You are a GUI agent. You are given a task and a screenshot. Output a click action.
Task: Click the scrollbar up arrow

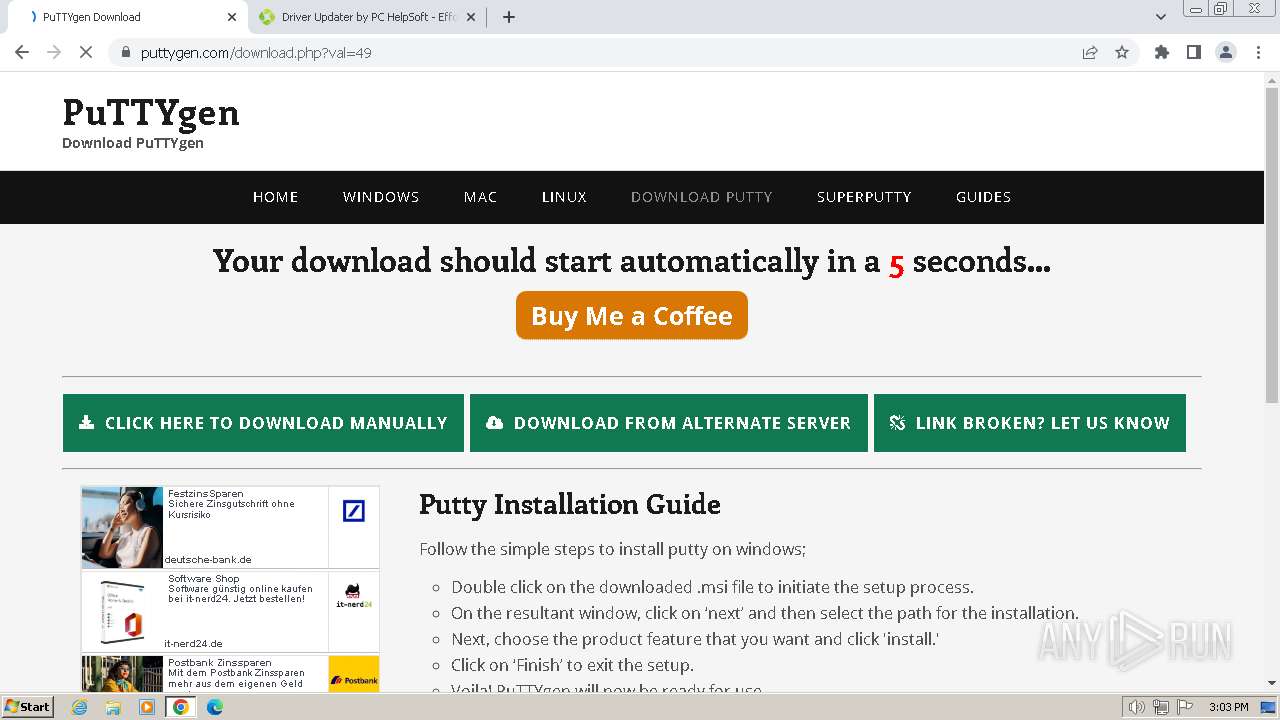(x=1272, y=79)
